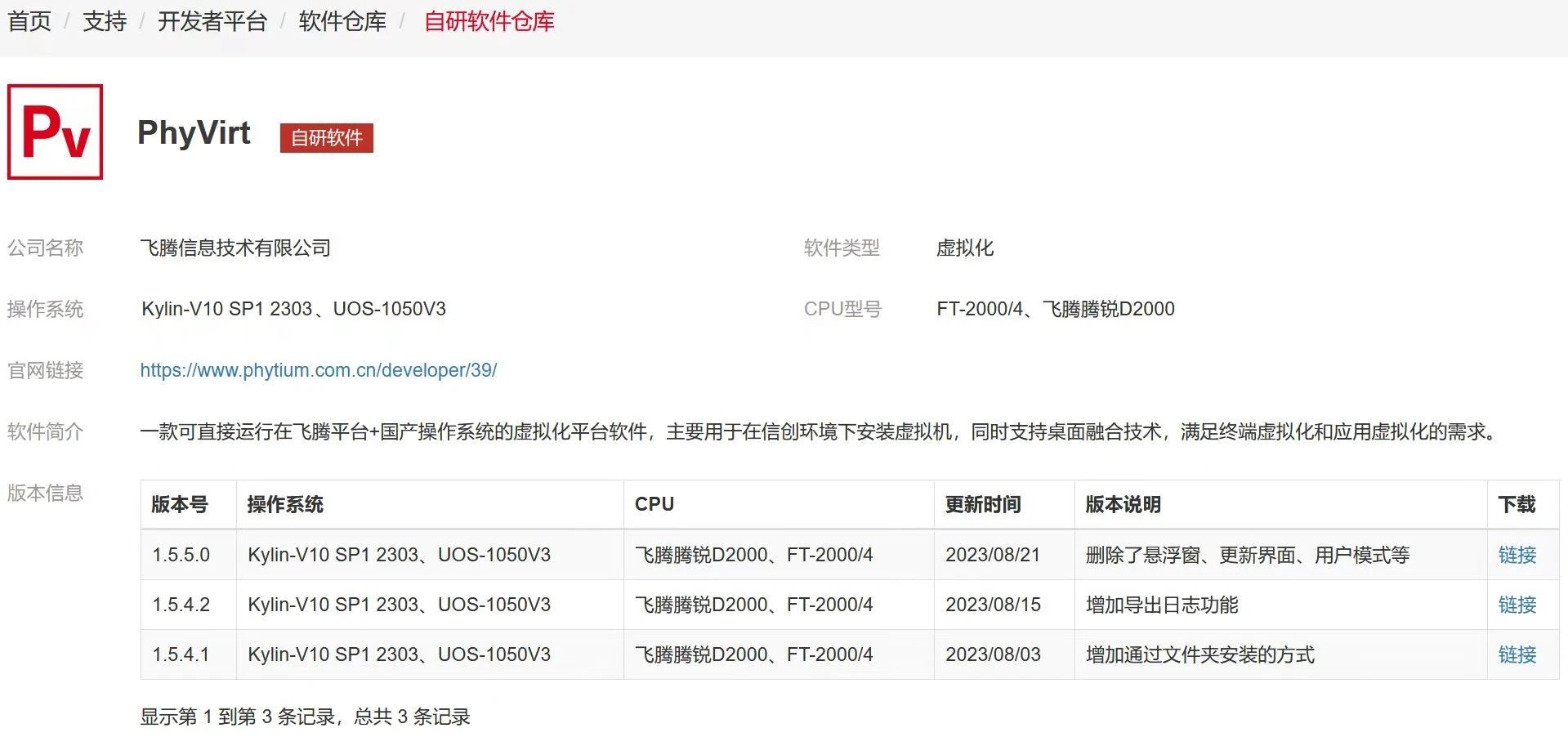Image resolution: width=1568 pixels, height=737 pixels.
Task: Click the 操作系统 table column header
Action: 430,504
